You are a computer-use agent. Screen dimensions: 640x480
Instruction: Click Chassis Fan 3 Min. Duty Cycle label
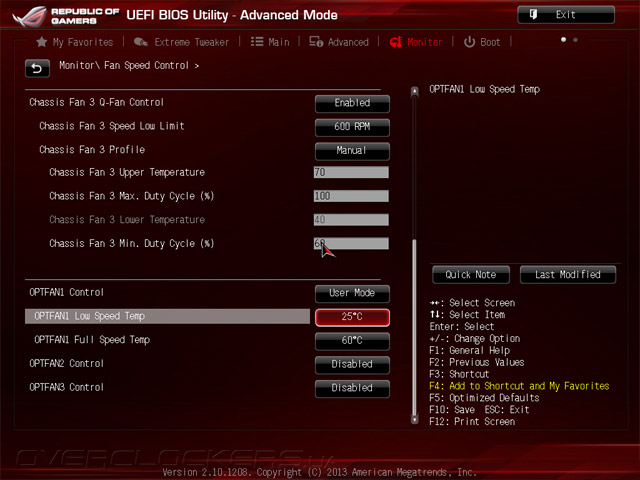131,243
